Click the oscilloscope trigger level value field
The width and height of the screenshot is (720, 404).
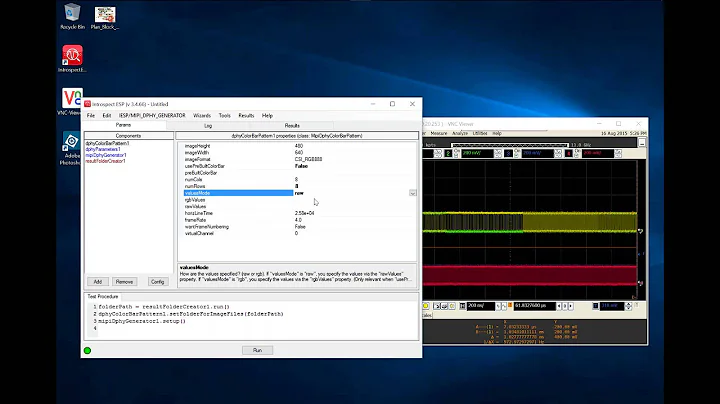[612, 306]
